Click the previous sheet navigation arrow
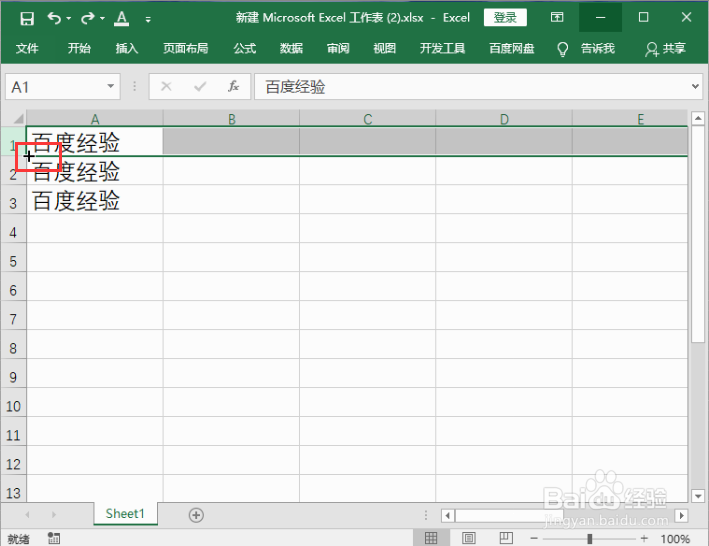 click(x=28, y=514)
